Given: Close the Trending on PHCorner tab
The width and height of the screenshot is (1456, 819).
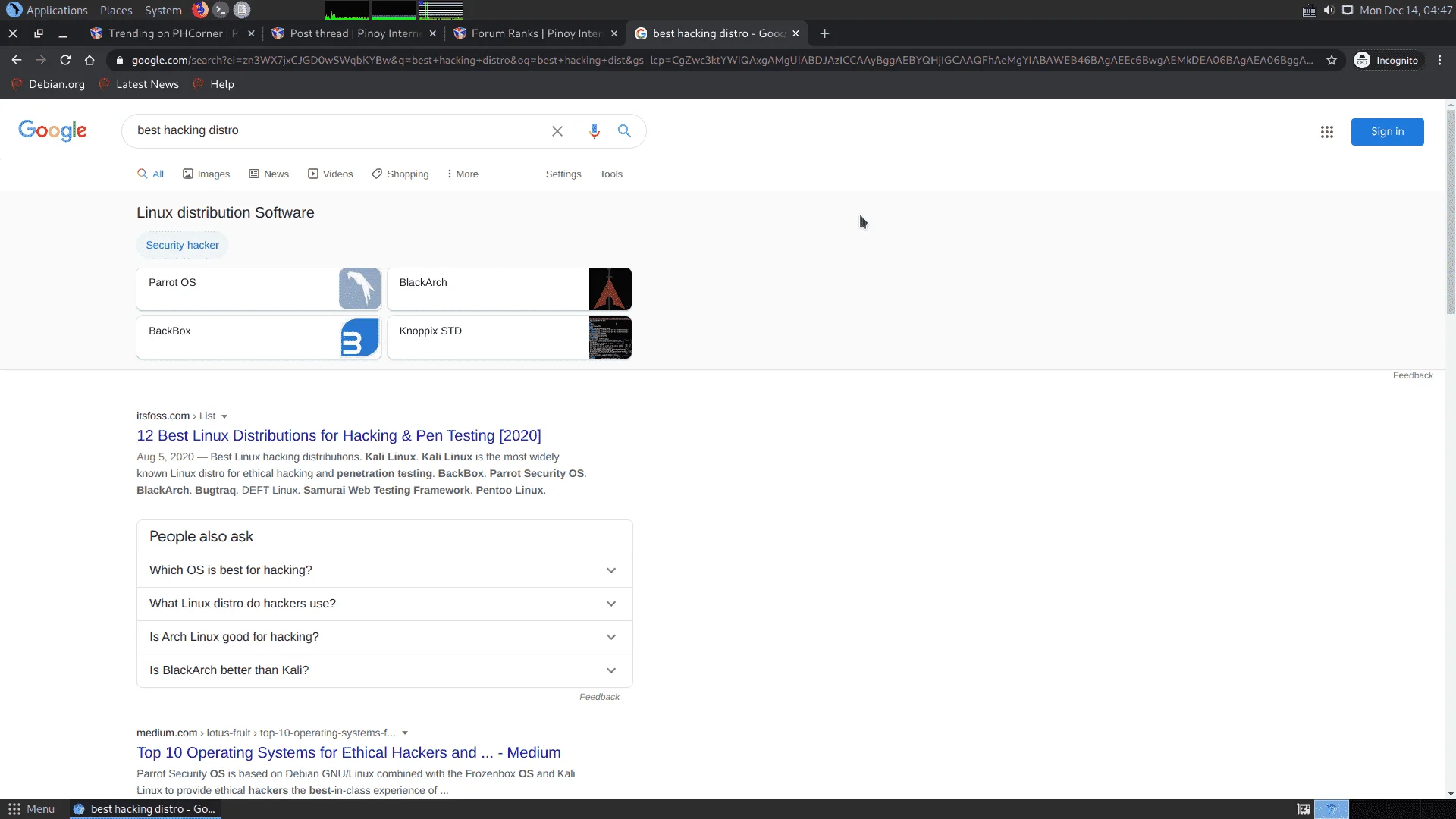Looking at the screenshot, I should coord(251,33).
